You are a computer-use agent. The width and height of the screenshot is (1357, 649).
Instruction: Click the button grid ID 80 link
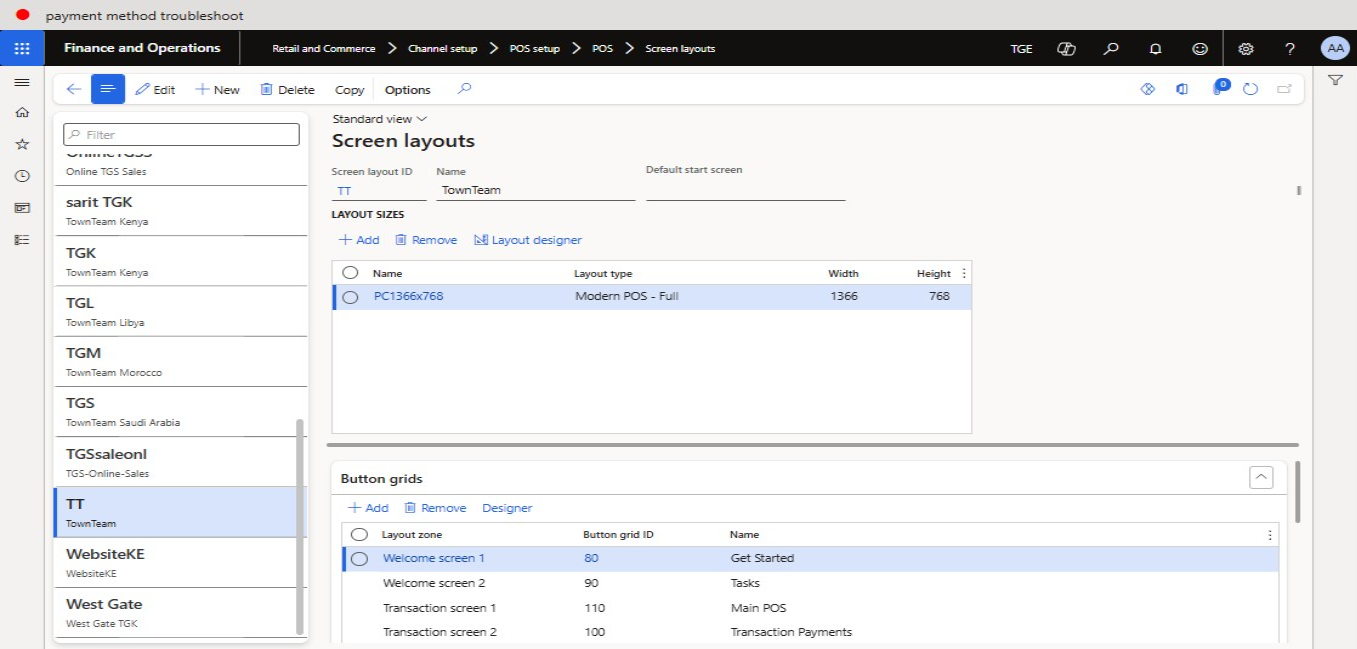coord(591,558)
